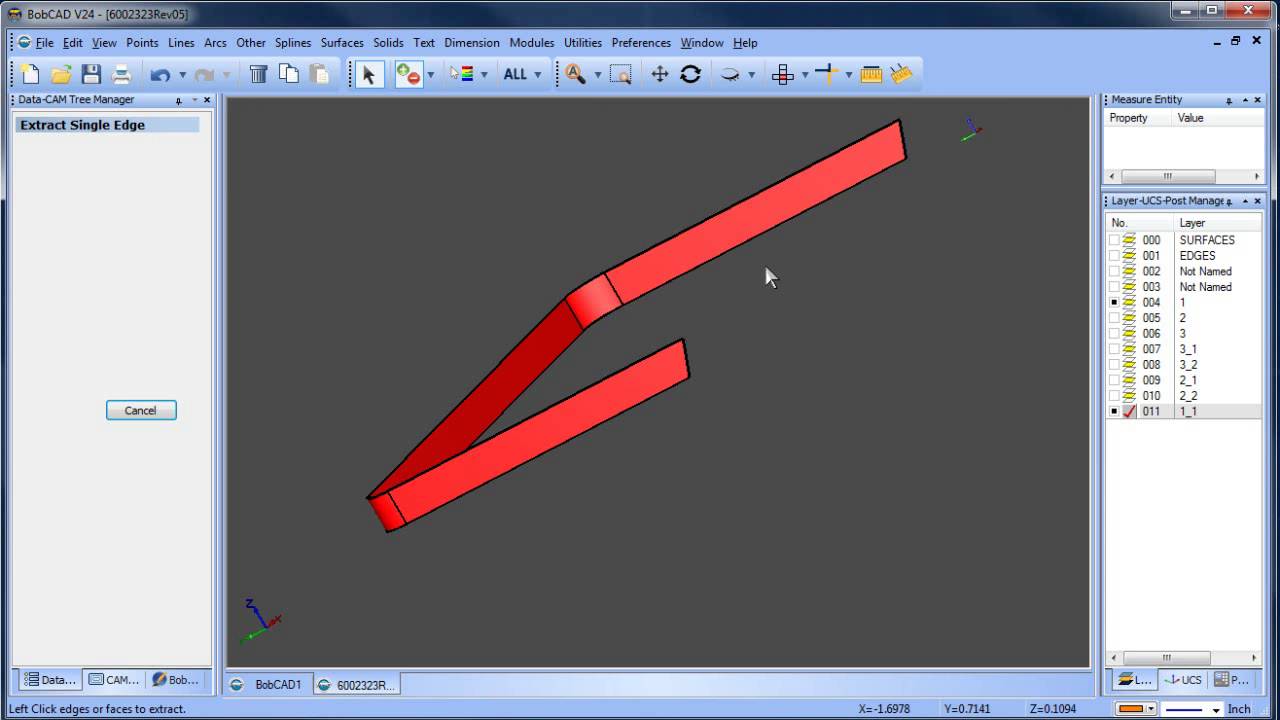
Task: Open the undo history dropdown arrow
Action: point(182,75)
